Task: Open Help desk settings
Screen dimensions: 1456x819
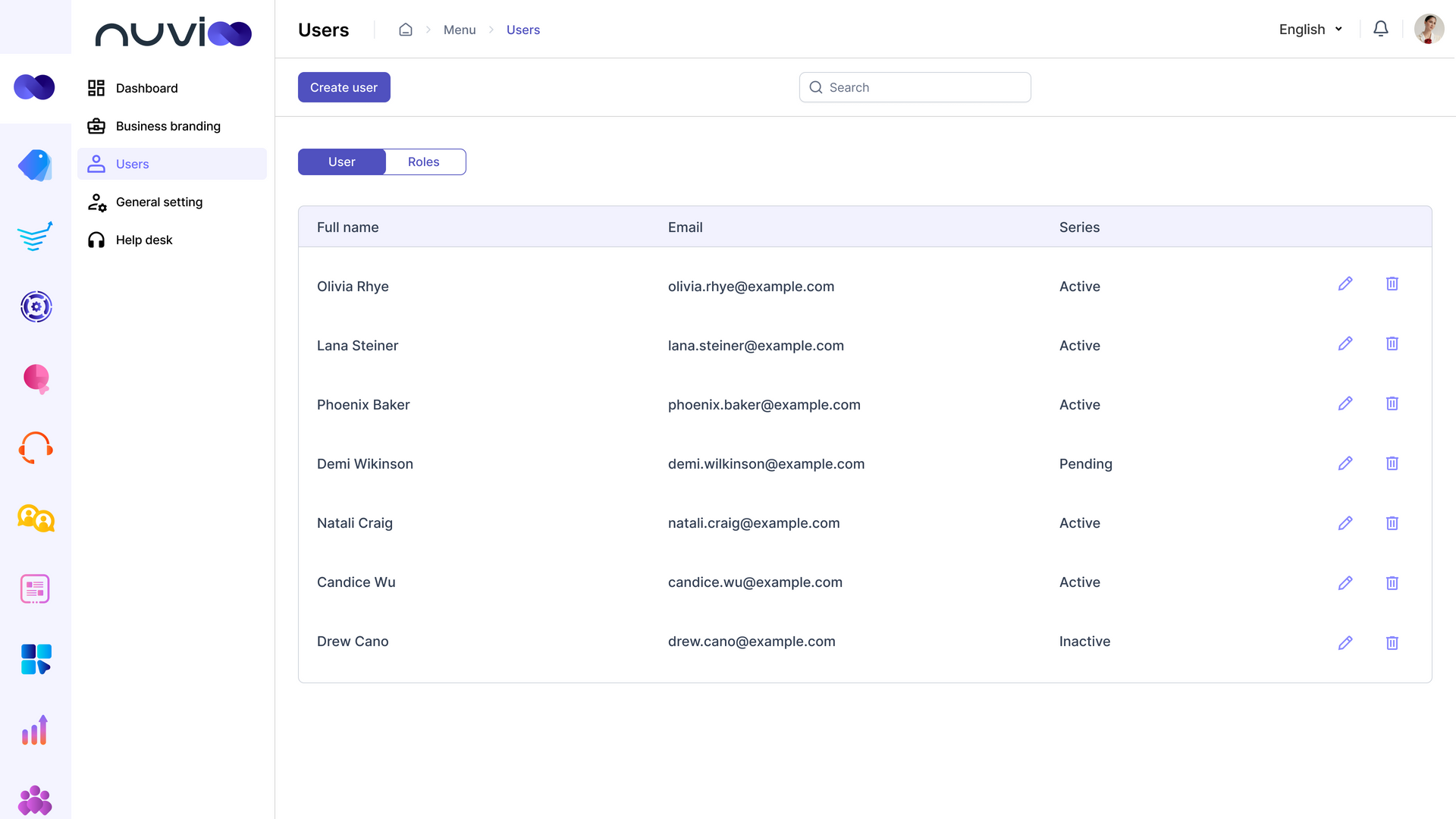Action: point(143,240)
